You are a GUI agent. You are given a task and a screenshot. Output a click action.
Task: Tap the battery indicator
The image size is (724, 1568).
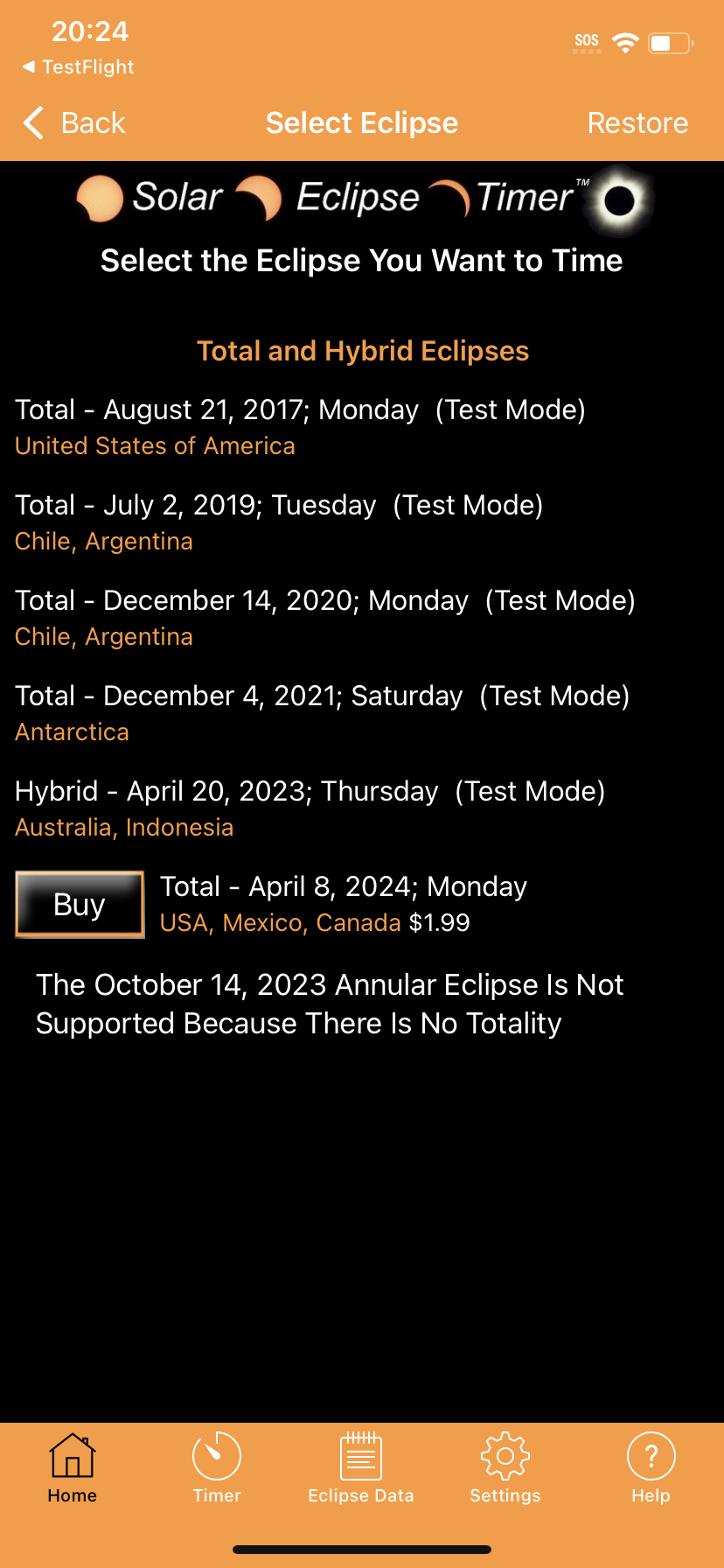667,40
